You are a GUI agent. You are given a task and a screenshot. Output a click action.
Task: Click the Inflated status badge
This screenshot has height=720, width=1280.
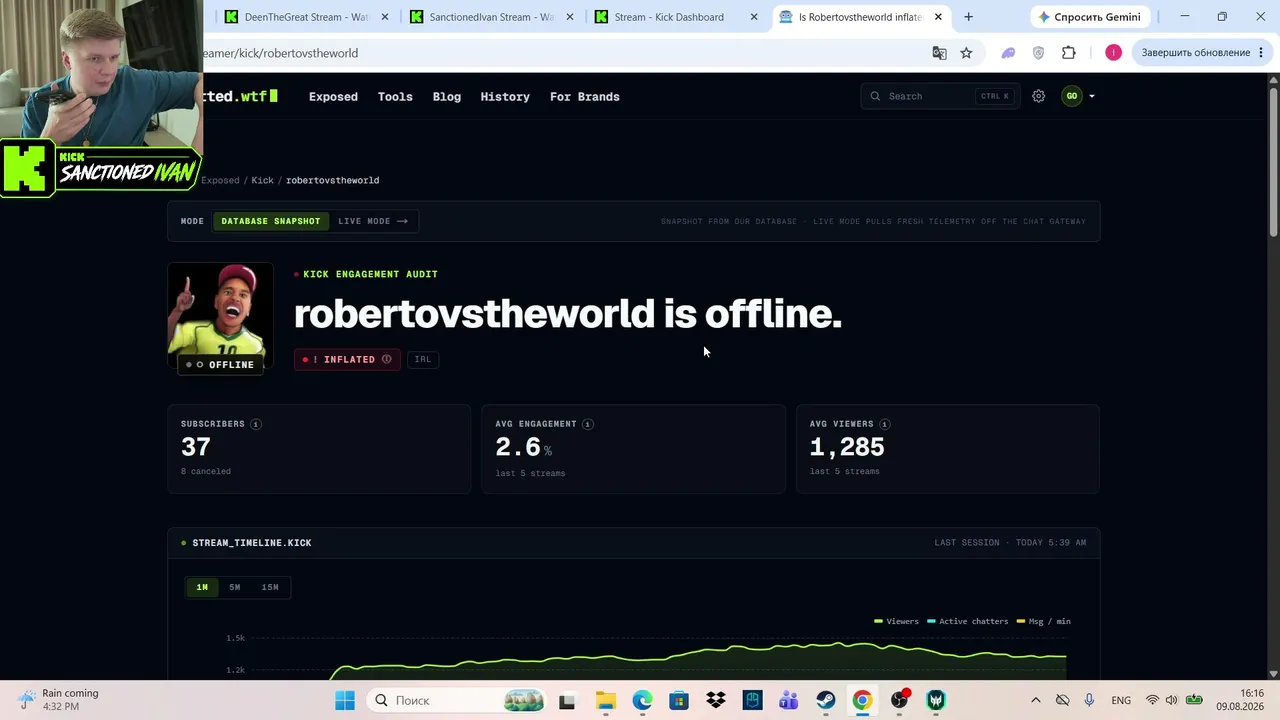pyautogui.click(x=347, y=359)
